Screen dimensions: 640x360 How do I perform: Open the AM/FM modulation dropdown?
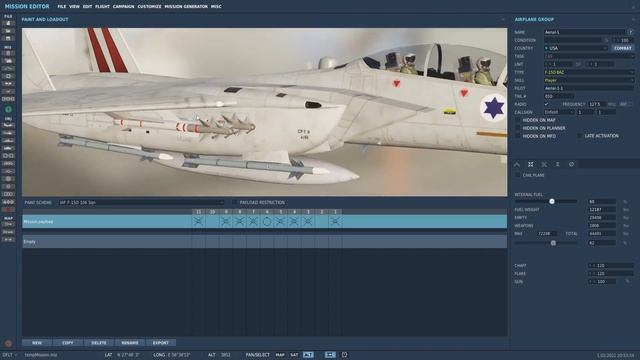tap(626, 104)
